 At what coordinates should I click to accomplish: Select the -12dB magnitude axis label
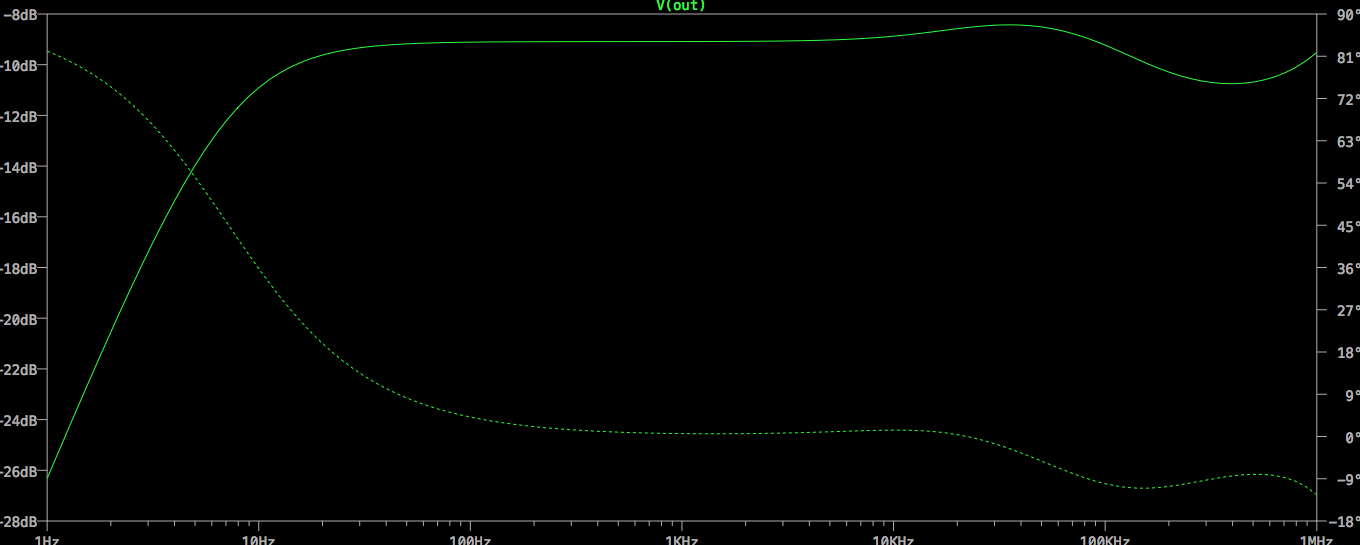point(18,117)
